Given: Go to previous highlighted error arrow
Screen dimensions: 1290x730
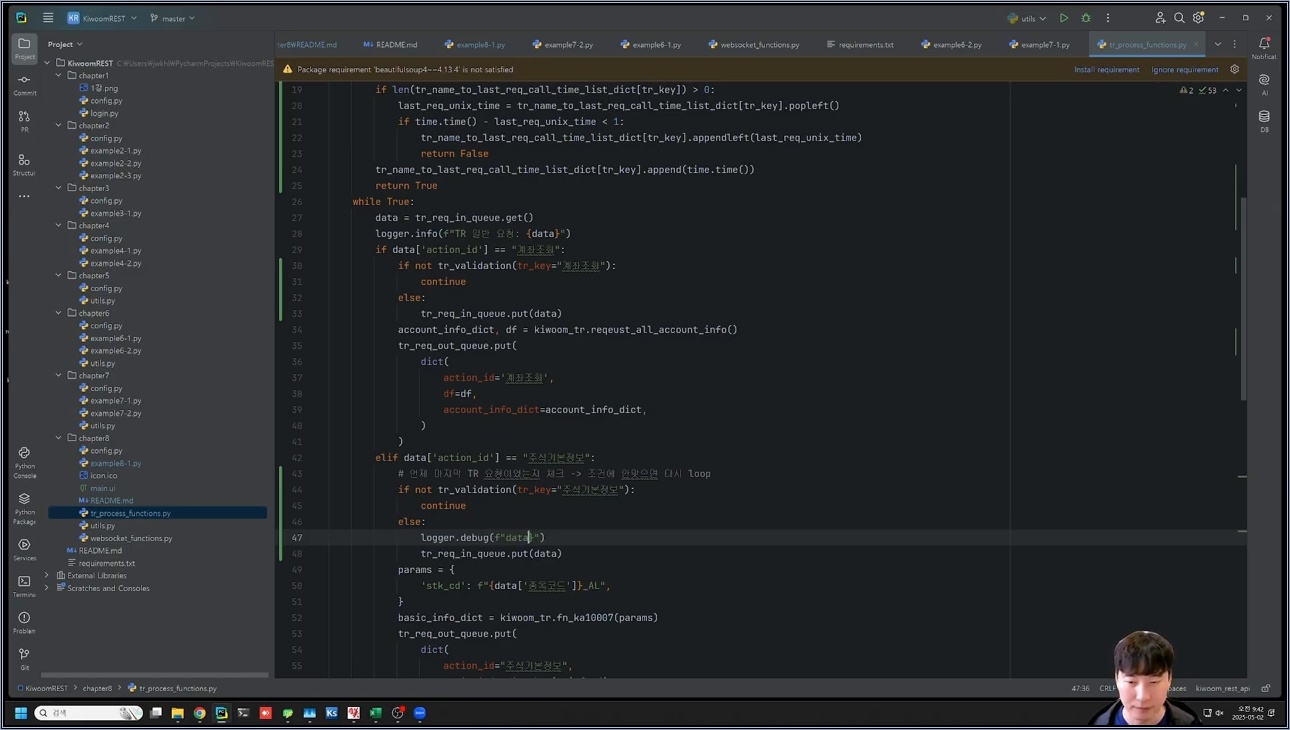Looking at the screenshot, I should pyautogui.click(x=1225, y=90).
